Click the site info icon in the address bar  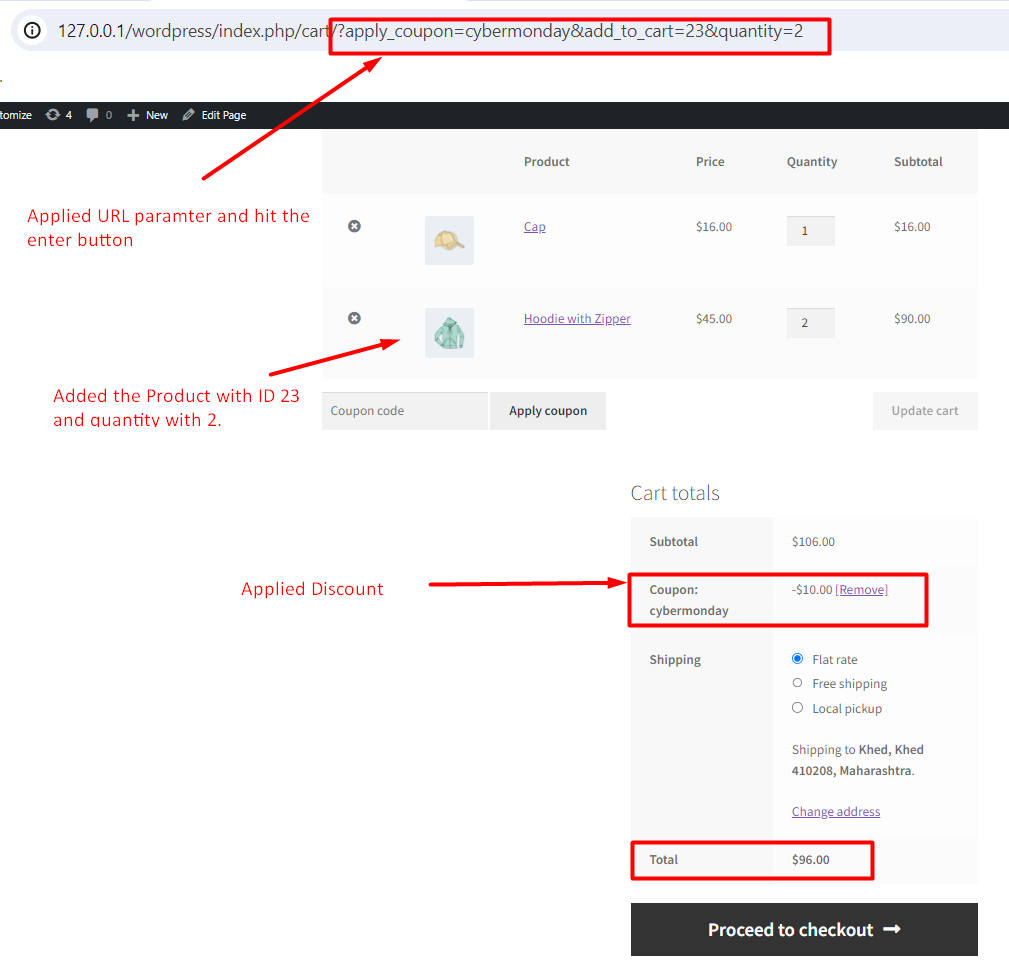click(32, 30)
